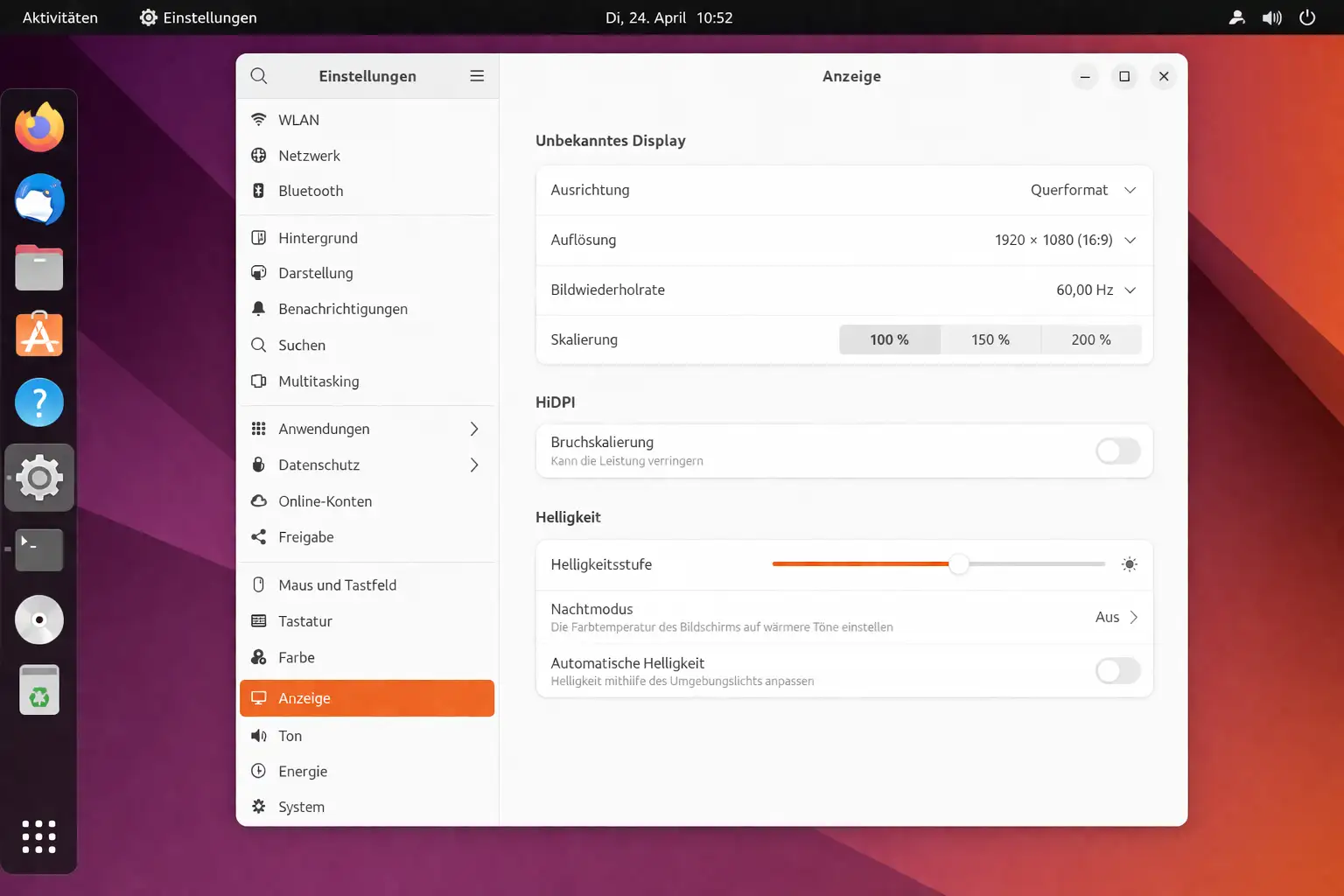The height and width of the screenshot is (896, 1344).
Task: Open the Ausrichtung dropdown
Action: click(x=1082, y=190)
